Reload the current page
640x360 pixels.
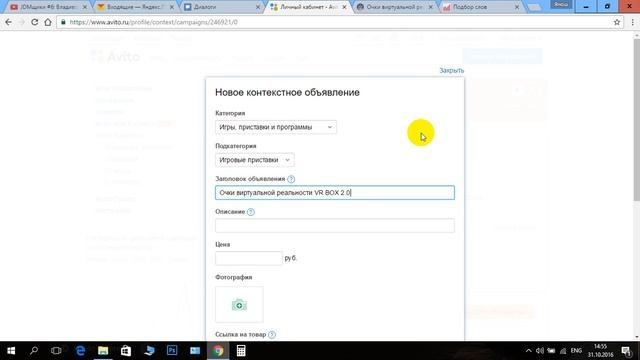pyautogui.click(x=35, y=22)
